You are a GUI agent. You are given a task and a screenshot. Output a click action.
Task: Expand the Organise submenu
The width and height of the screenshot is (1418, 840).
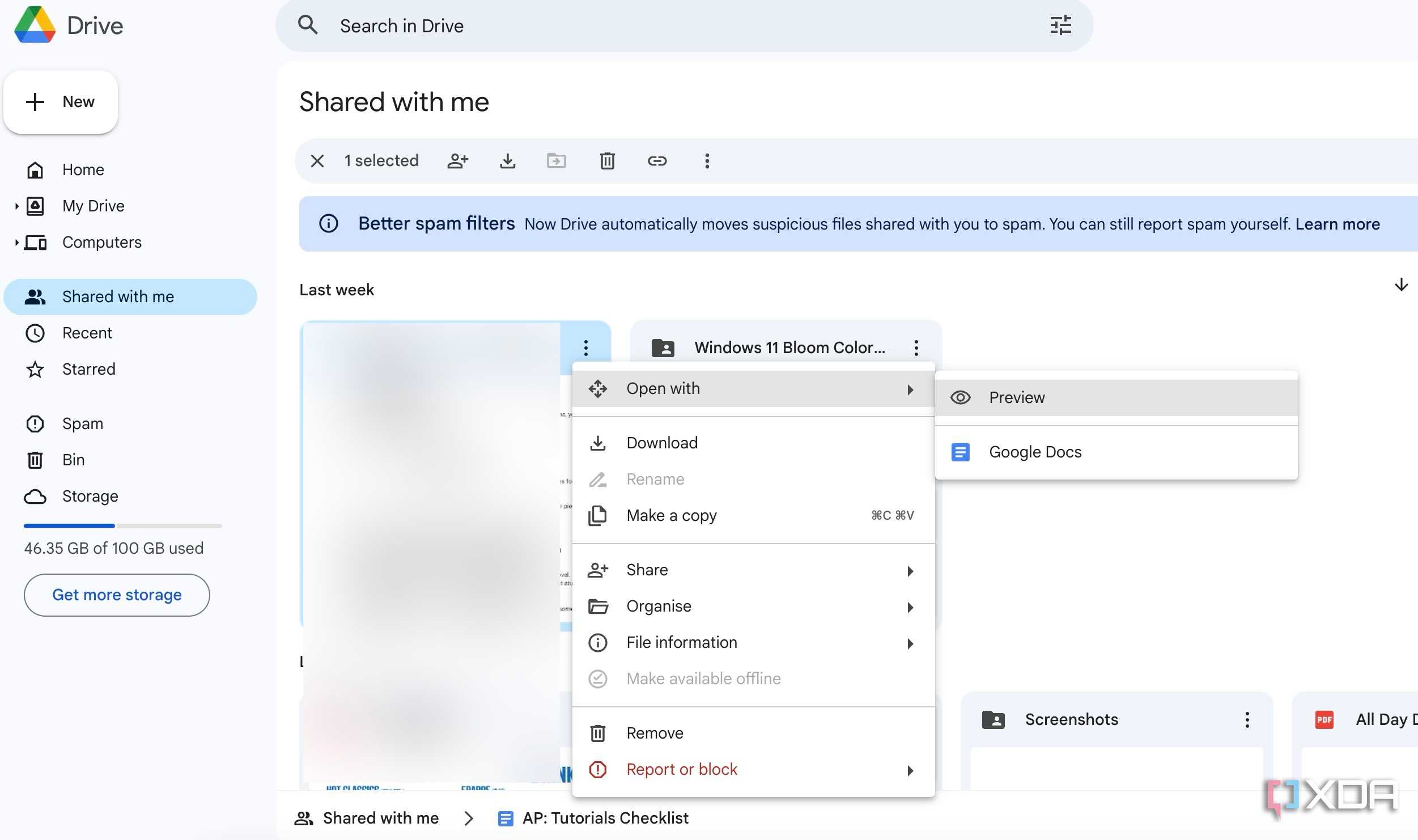pos(753,606)
